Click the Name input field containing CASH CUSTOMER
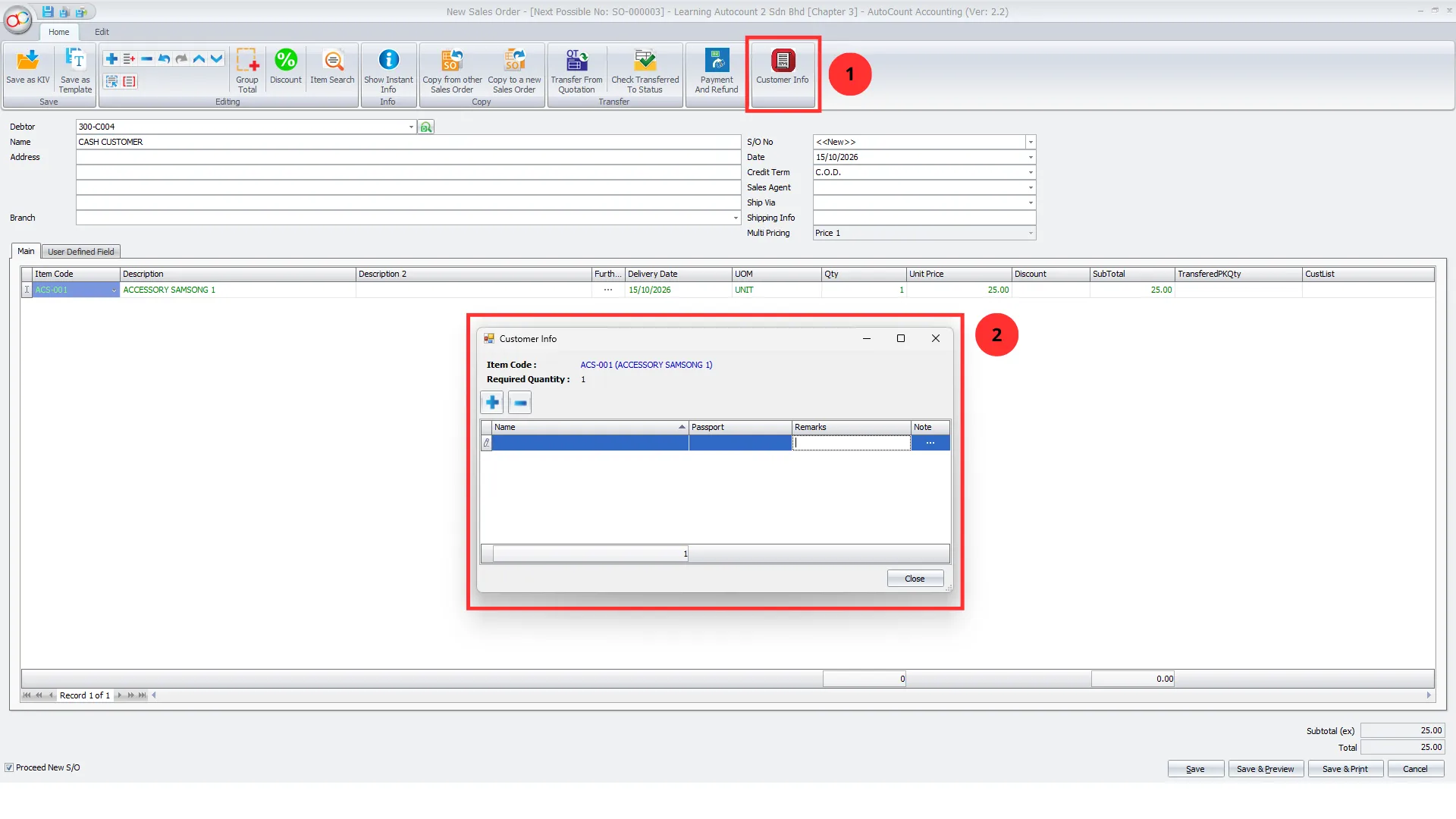The width and height of the screenshot is (1456, 819). pyautogui.click(x=408, y=142)
